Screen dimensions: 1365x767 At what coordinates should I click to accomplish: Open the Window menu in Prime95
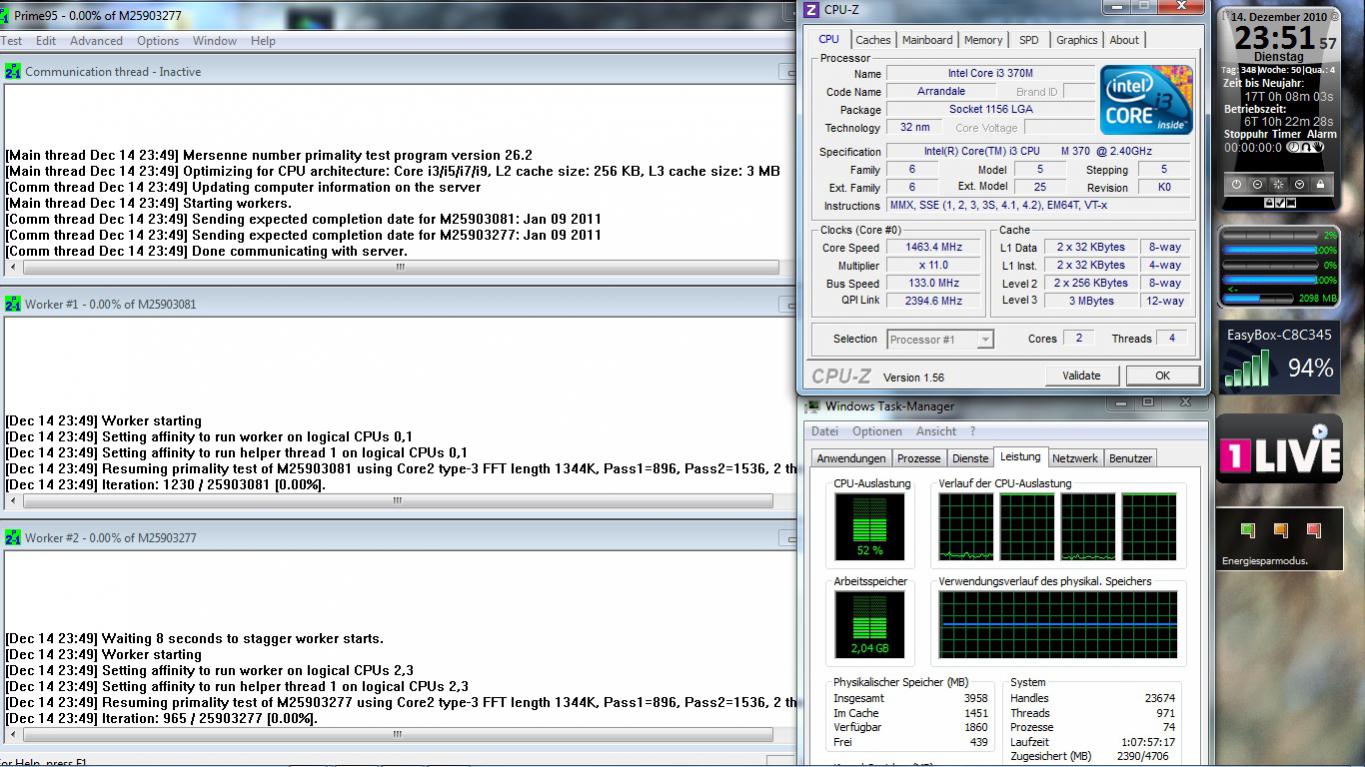tap(215, 41)
